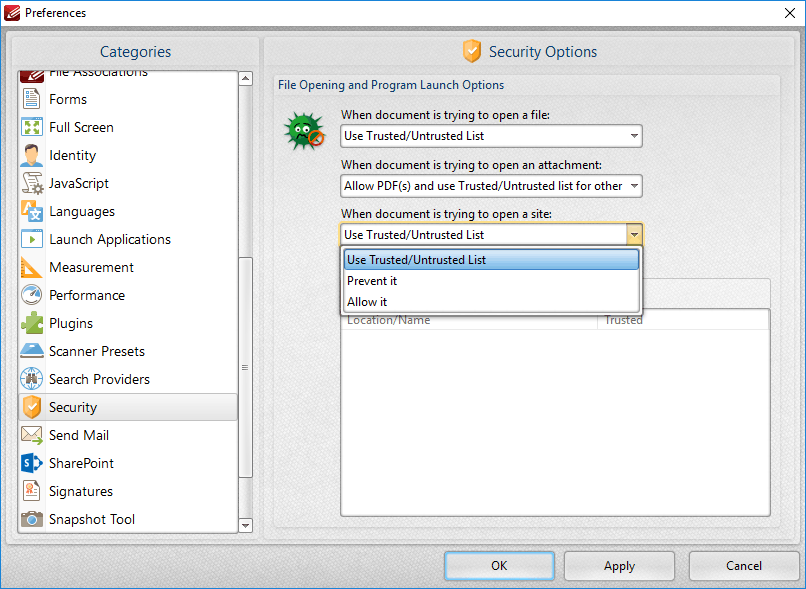806x589 pixels.
Task: Choose 'Prevent it' from dropdown list
Action: pyautogui.click(x=372, y=281)
